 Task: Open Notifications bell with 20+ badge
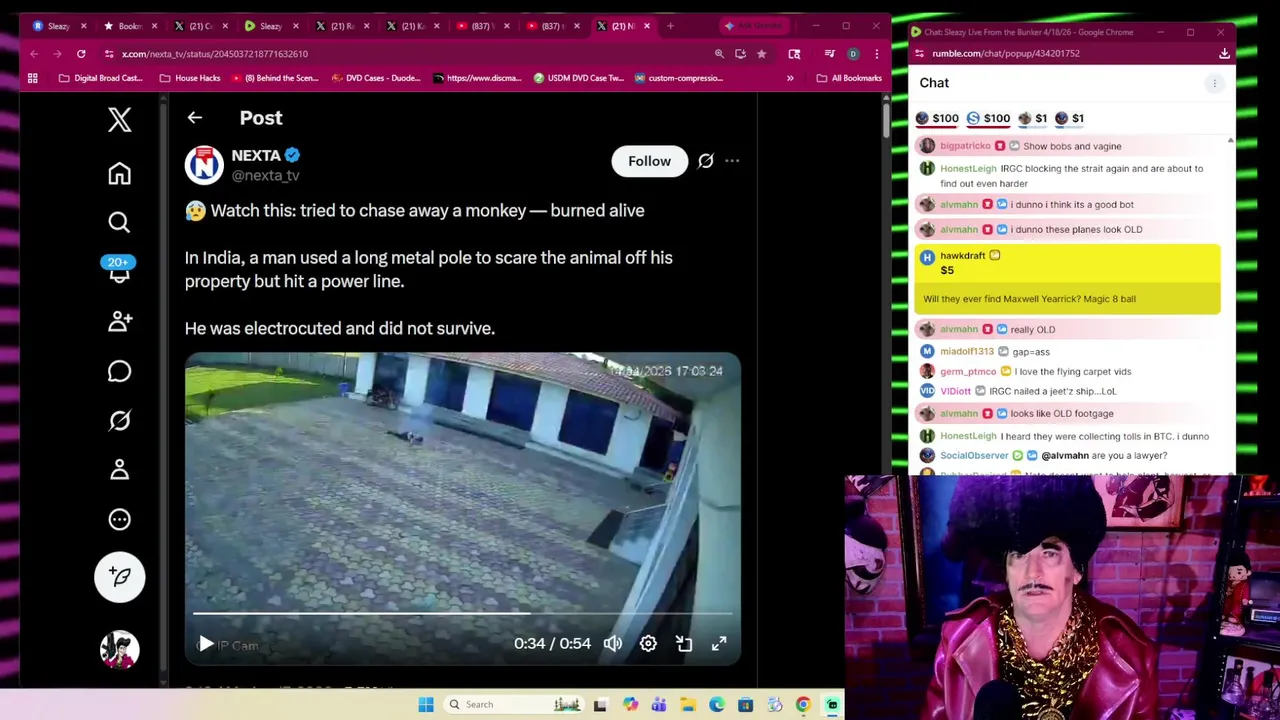pos(119,270)
